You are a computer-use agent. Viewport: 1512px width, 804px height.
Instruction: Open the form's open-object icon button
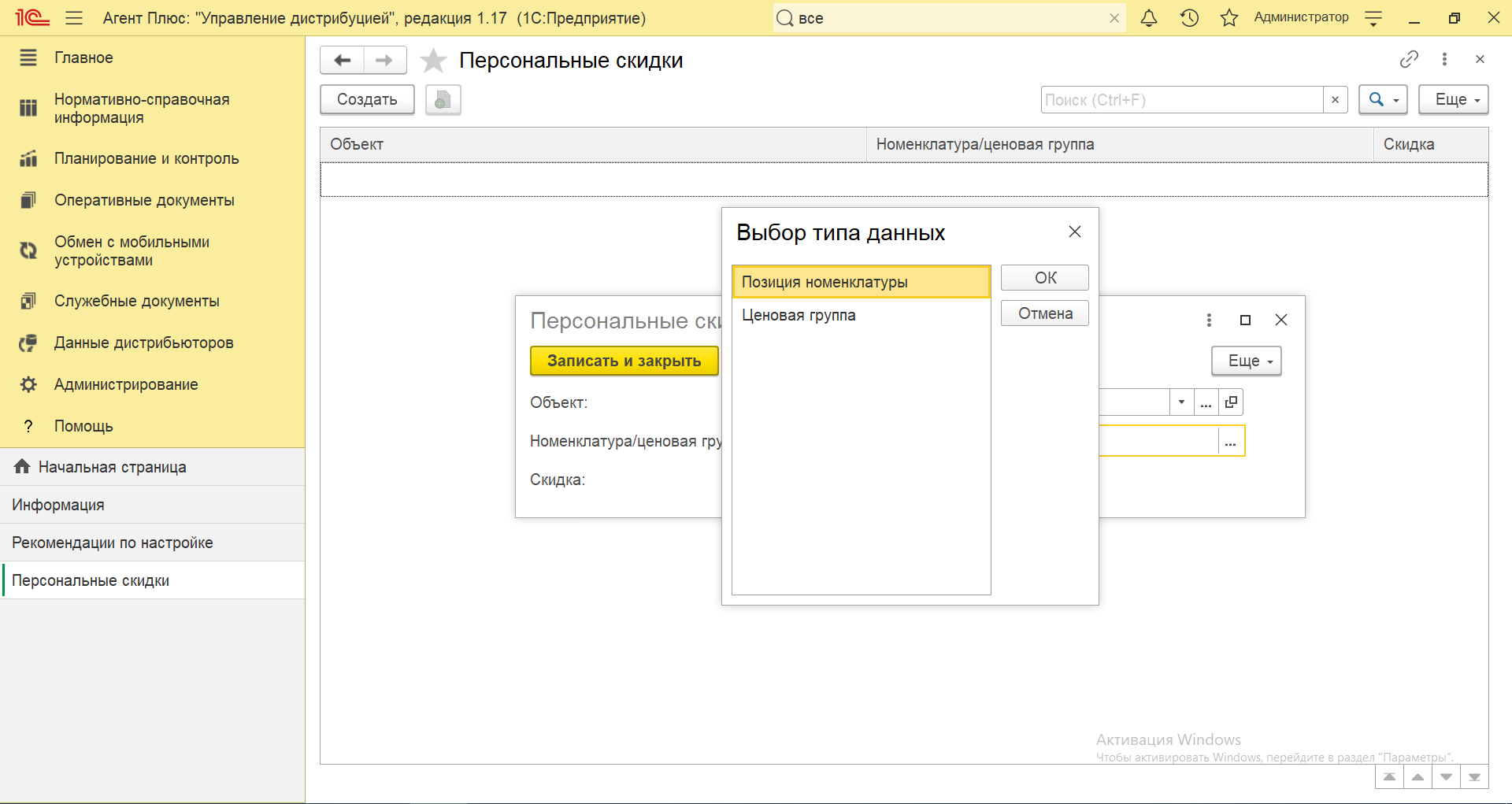click(x=1231, y=402)
